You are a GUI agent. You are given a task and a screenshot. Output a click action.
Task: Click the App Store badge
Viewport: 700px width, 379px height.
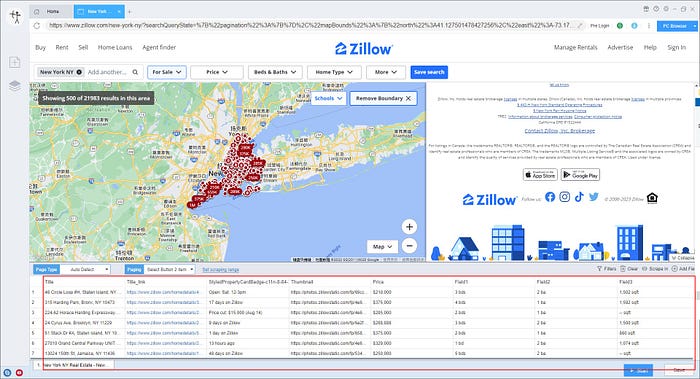[x=540, y=175]
